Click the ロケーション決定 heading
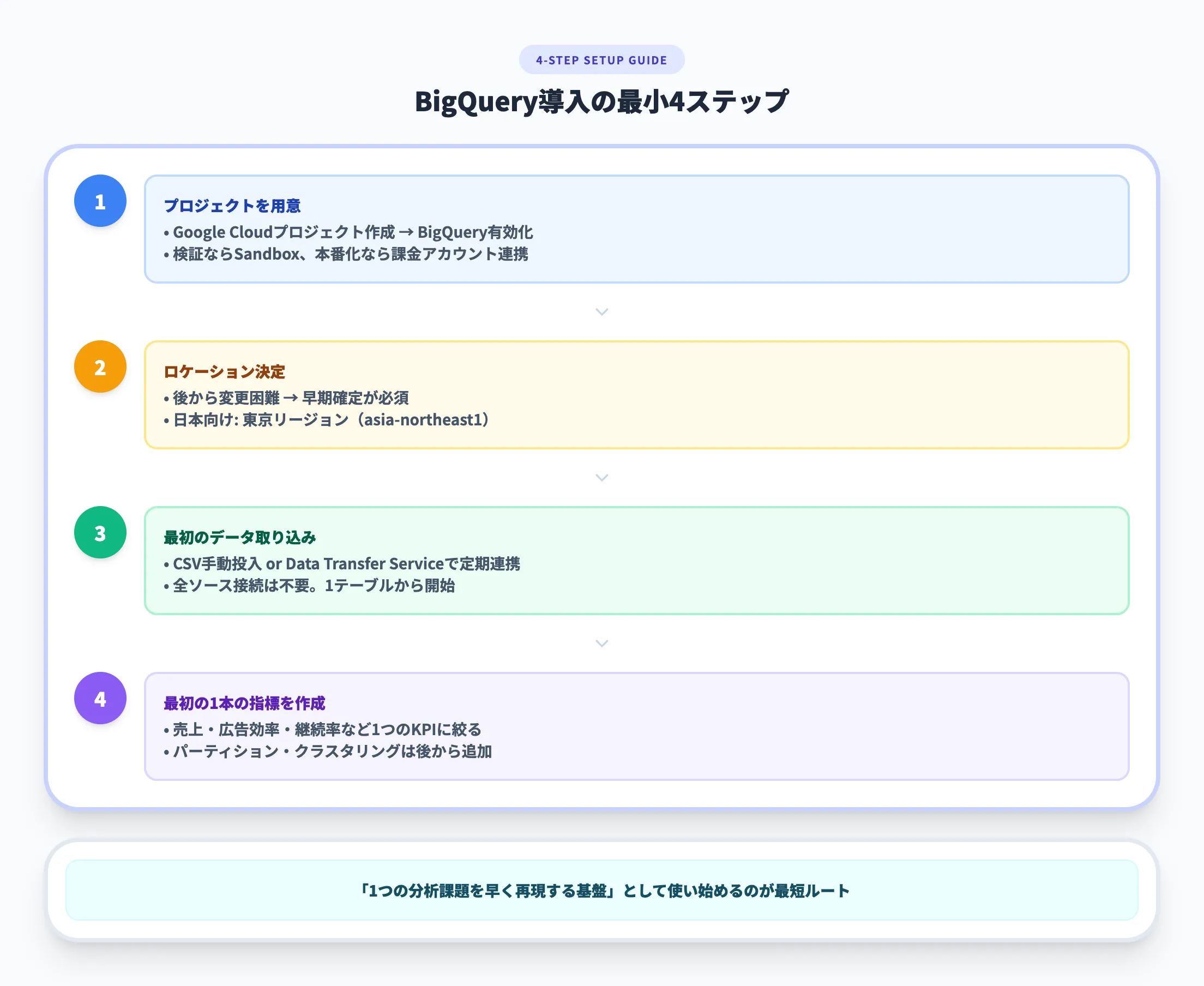The height and width of the screenshot is (986, 1204). pyautogui.click(x=225, y=372)
